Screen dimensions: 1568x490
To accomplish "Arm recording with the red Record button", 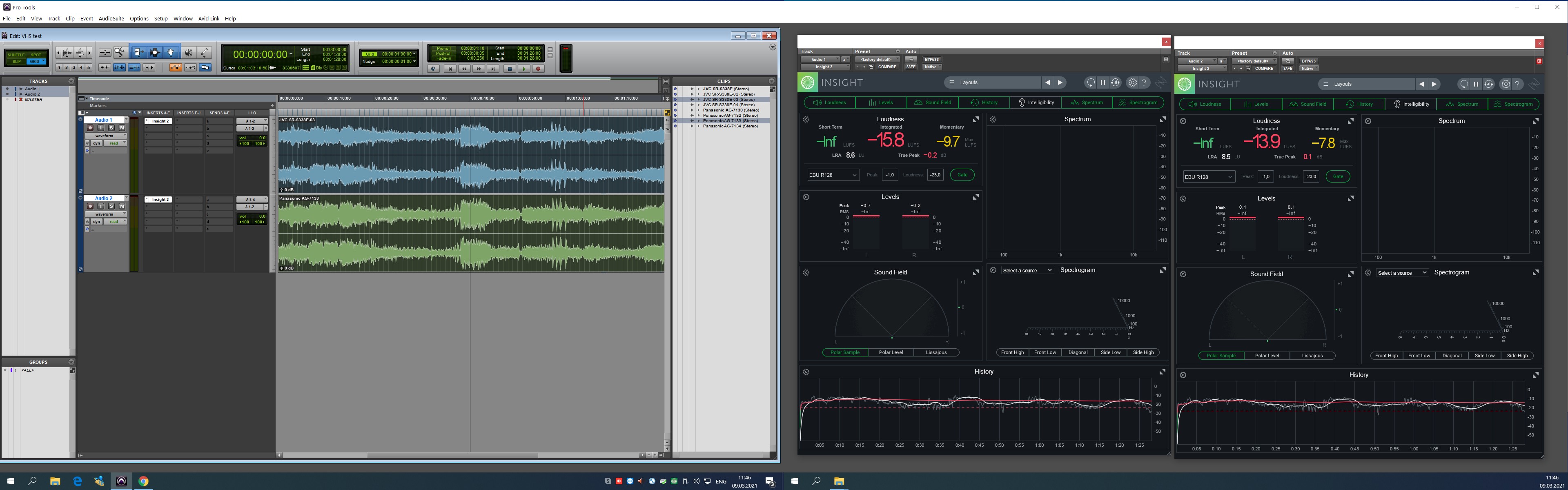I will (x=538, y=69).
